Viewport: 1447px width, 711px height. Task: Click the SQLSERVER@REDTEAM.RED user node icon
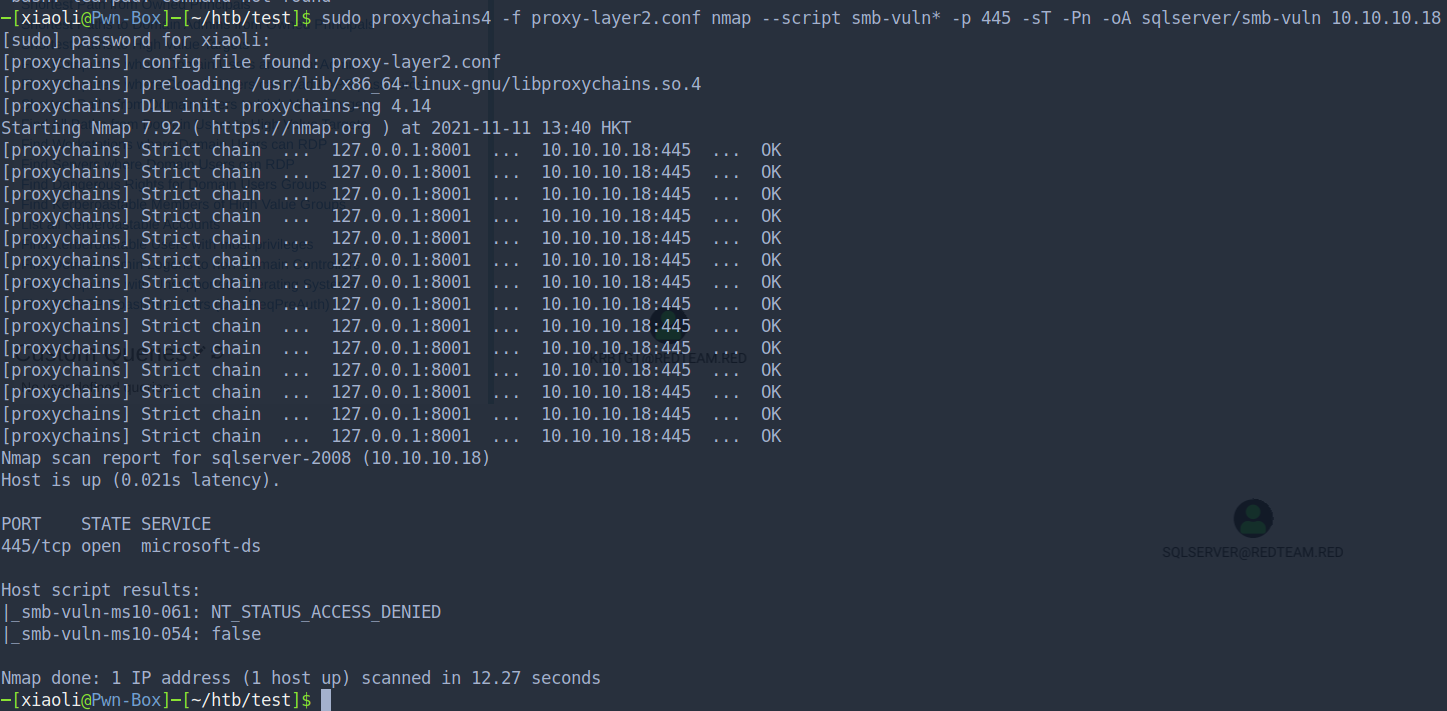tap(1252, 519)
